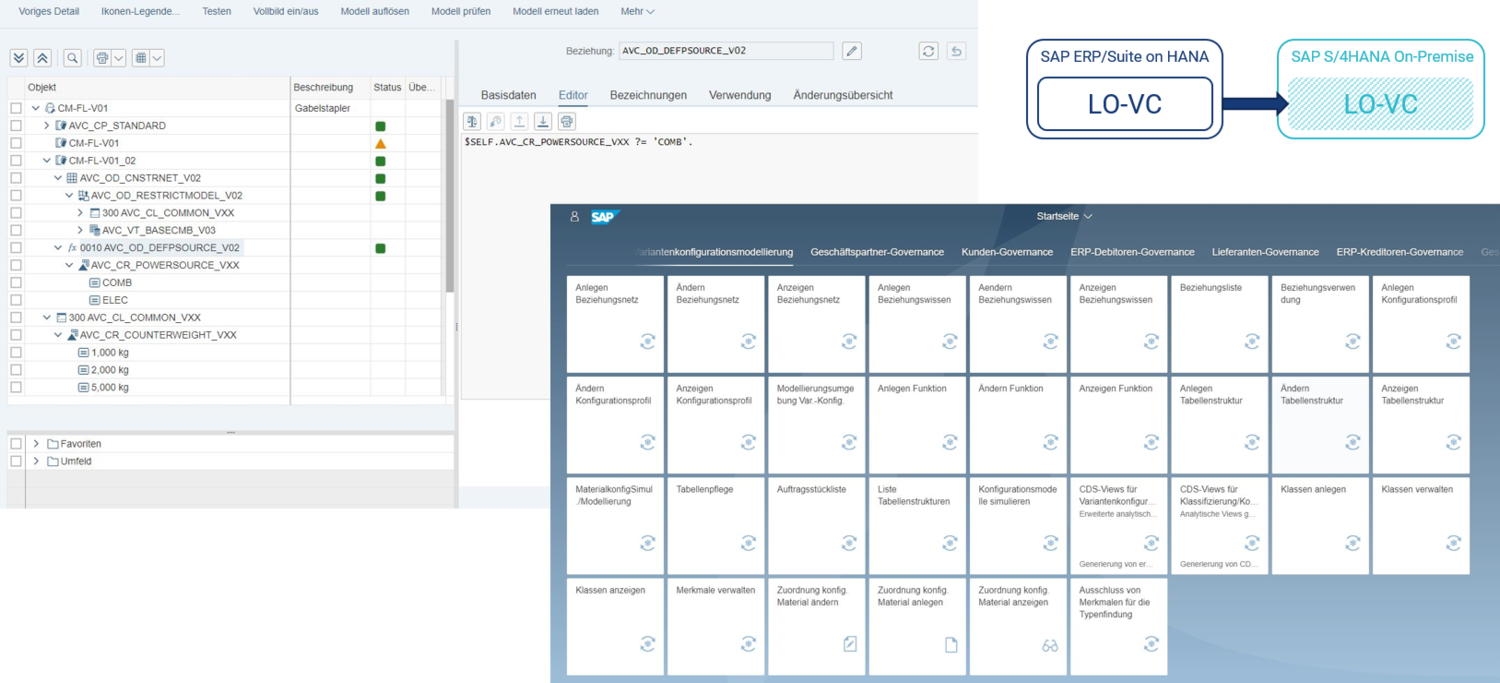1500x683 pixels.
Task: Print the tree using the printer icon above it
Action: (102, 58)
